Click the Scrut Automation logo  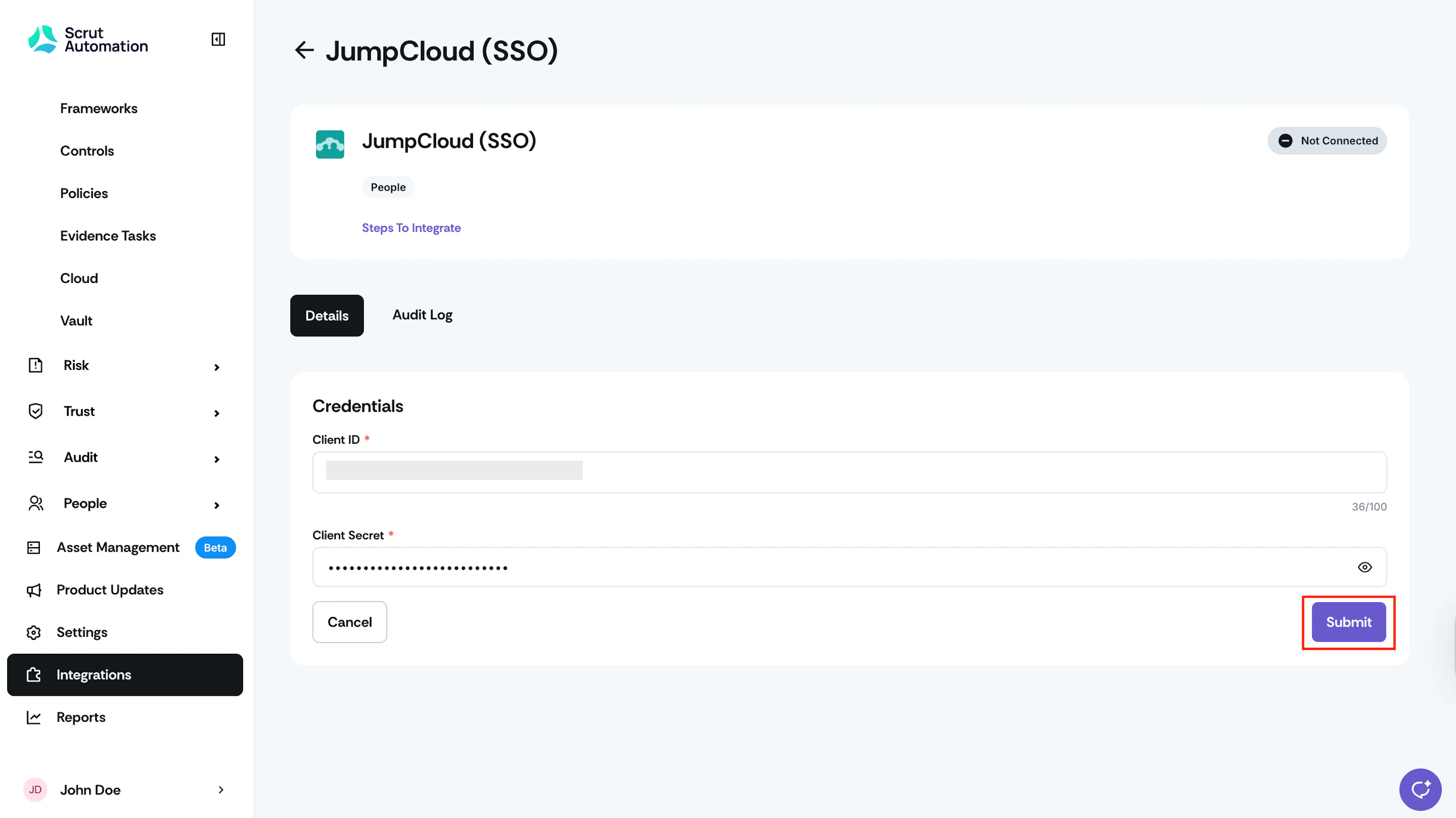click(88, 39)
